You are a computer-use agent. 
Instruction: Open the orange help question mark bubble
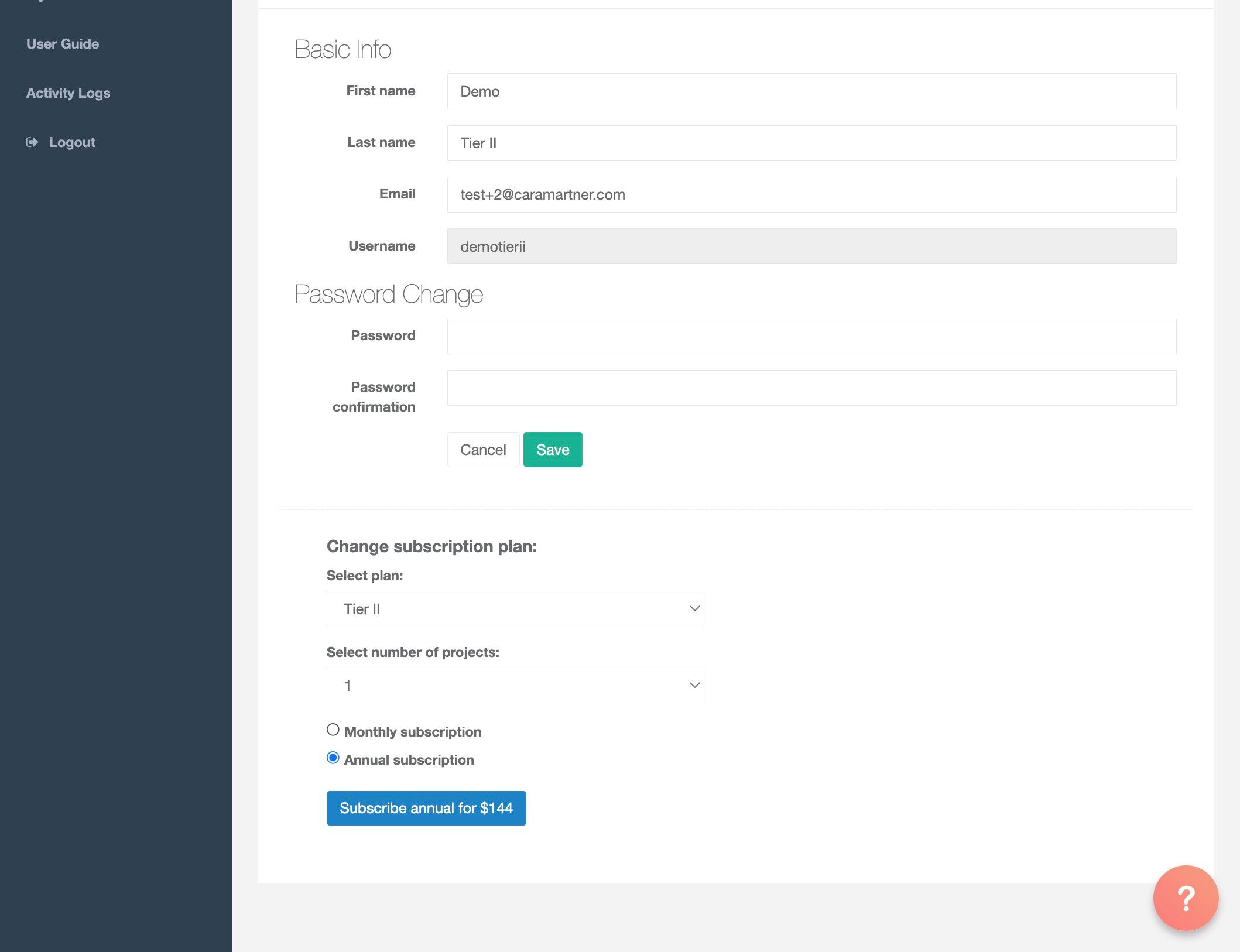point(1186,898)
